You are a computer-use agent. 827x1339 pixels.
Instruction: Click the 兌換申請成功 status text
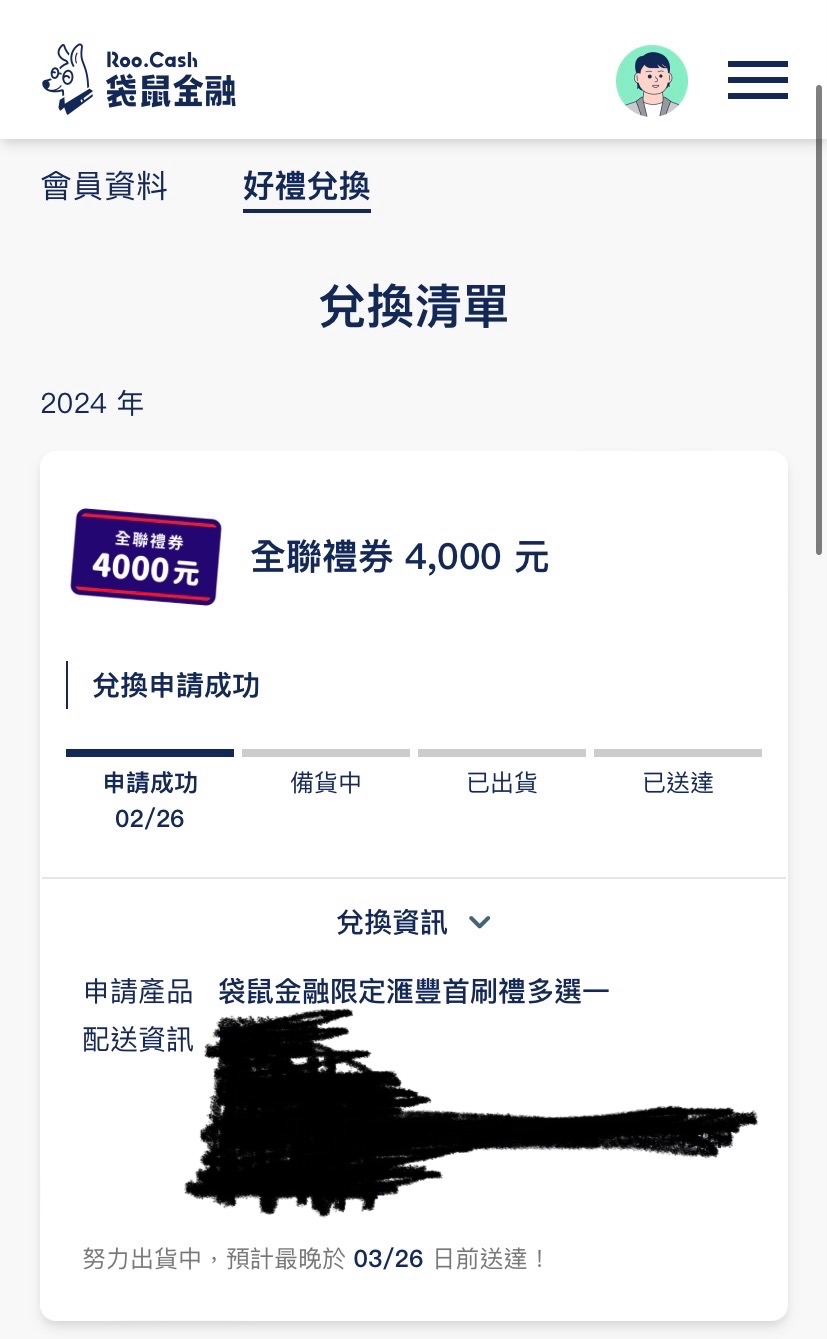(x=176, y=686)
